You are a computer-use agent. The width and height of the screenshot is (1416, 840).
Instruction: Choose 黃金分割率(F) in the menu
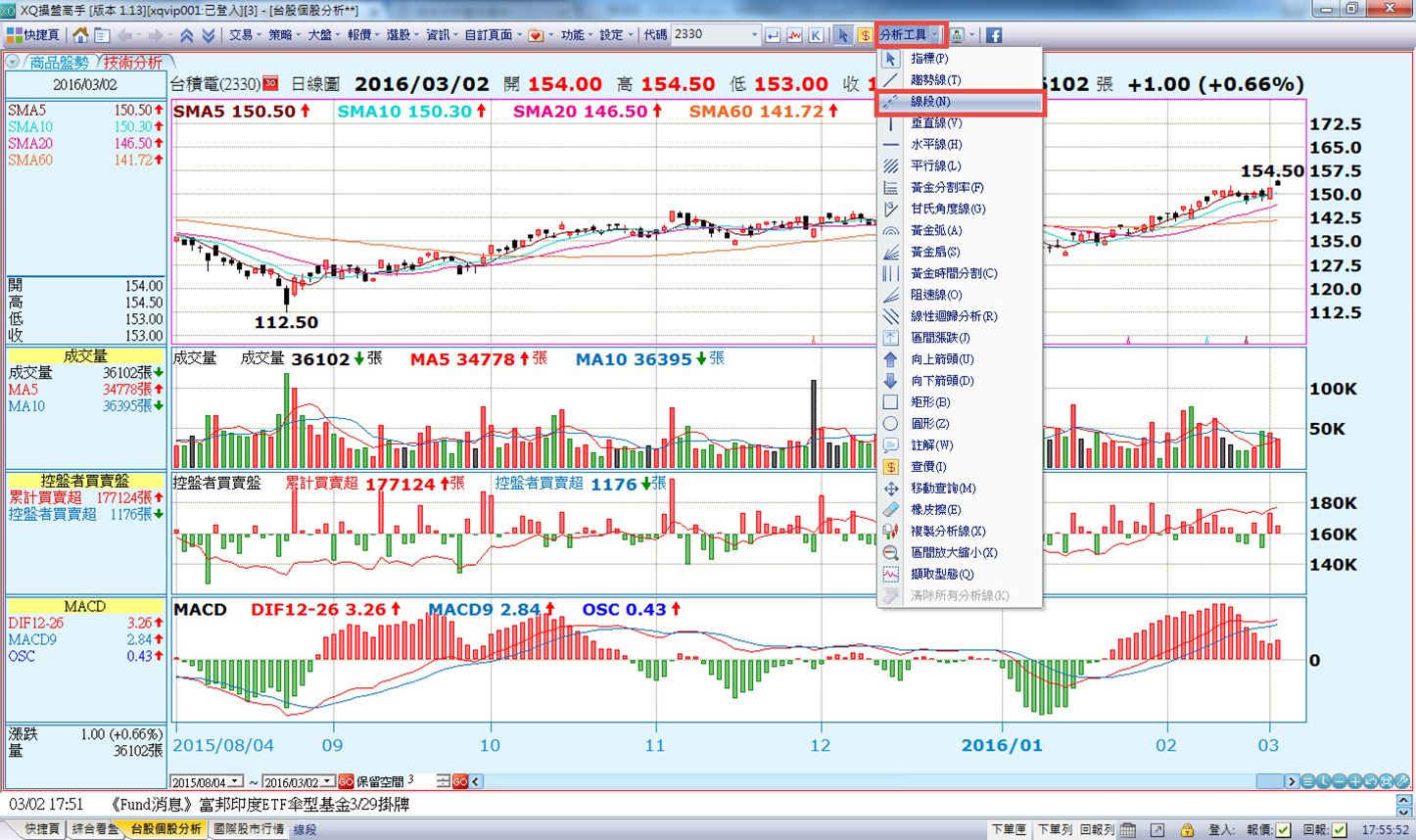[960, 188]
